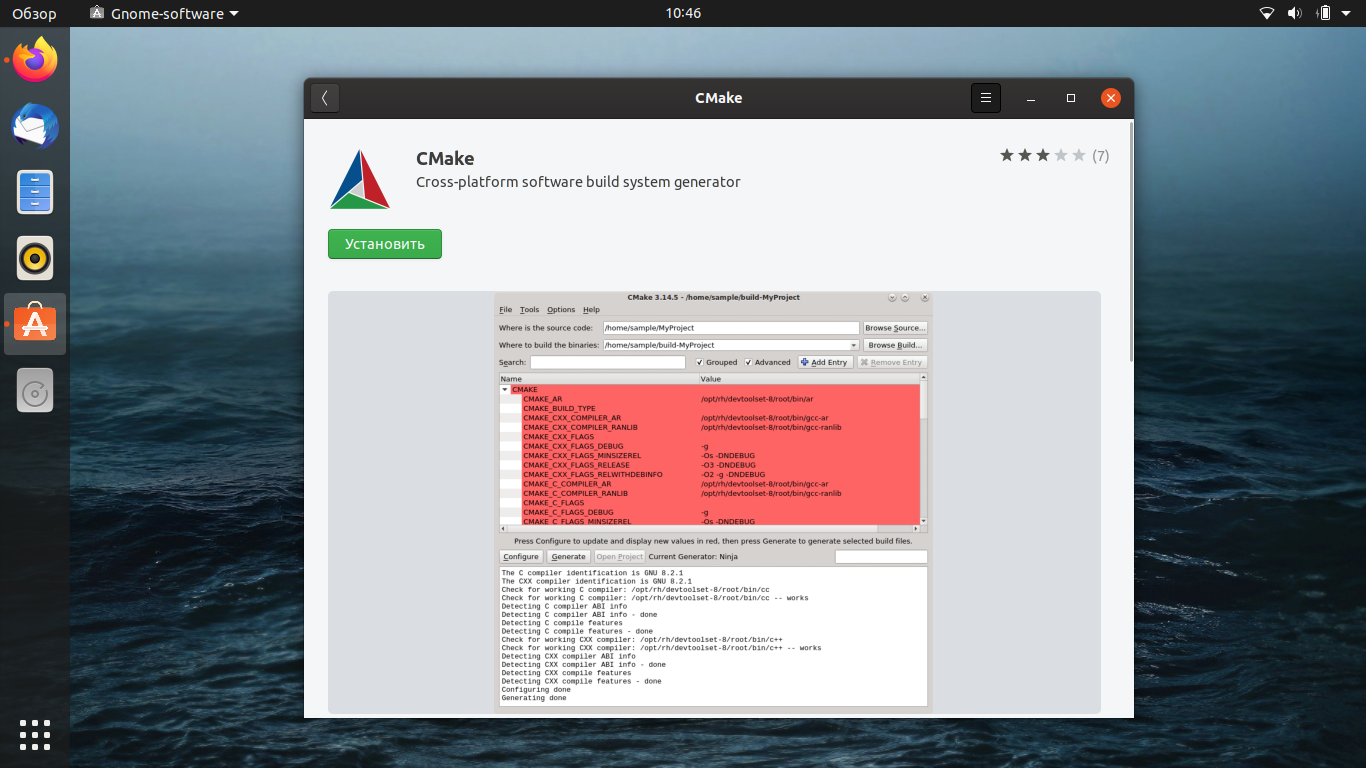Viewport: 1366px width, 768px height.
Task: Click the 10:46 clock
Action: (x=683, y=13)
